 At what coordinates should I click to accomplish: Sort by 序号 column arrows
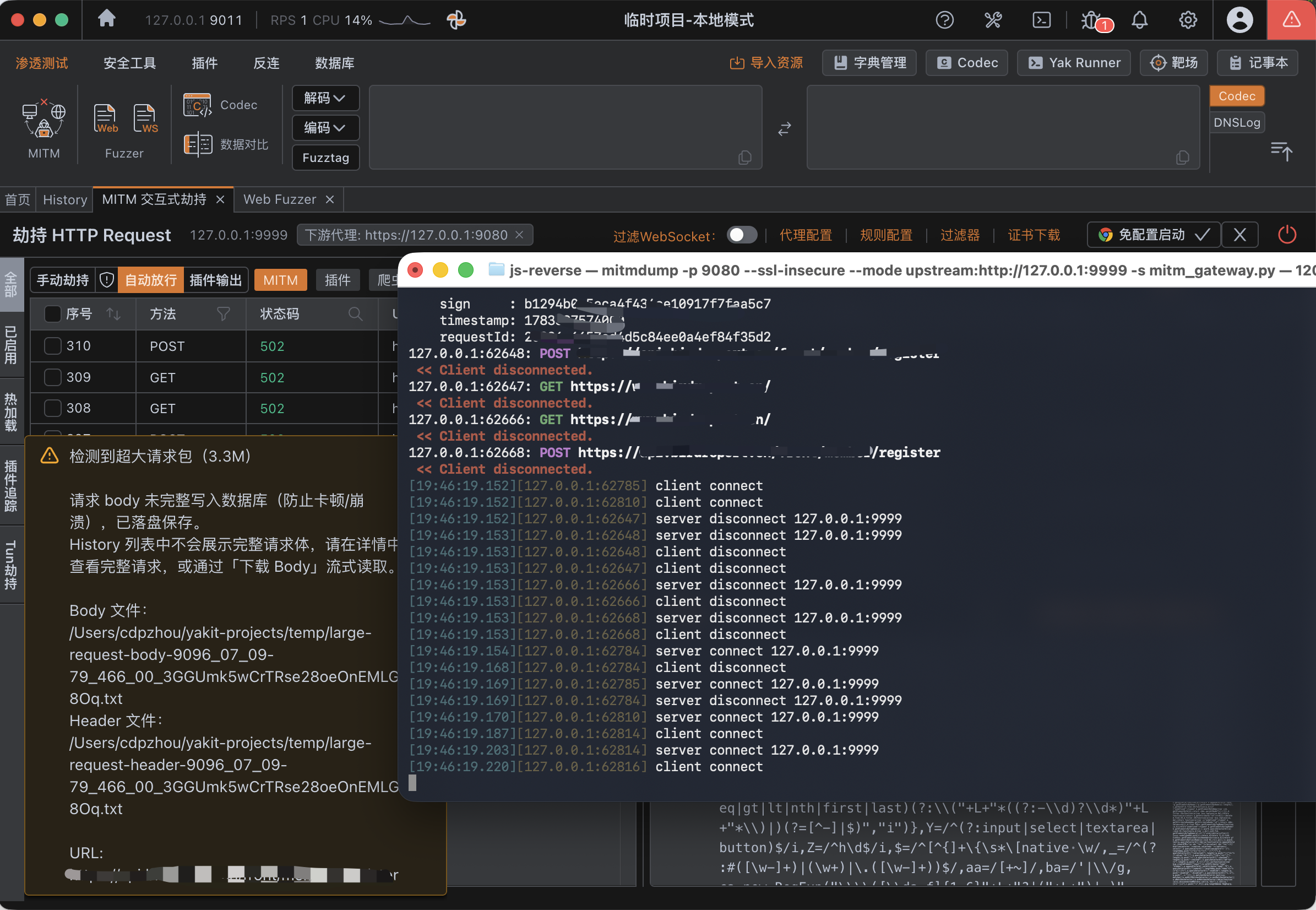pyautogui.click(x=113, y=313)
